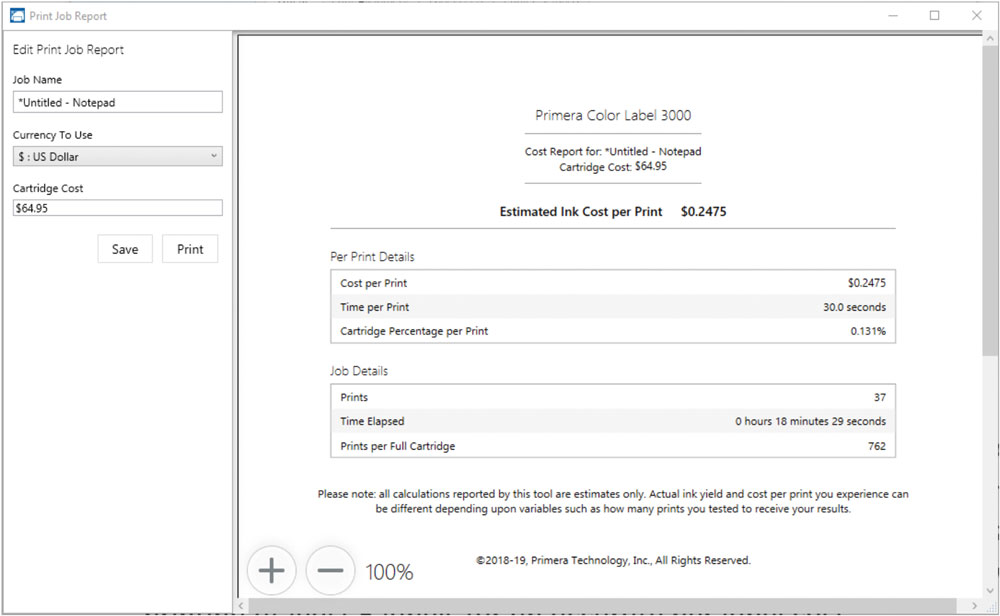Click the scroll down arrow

click(990, 591)
